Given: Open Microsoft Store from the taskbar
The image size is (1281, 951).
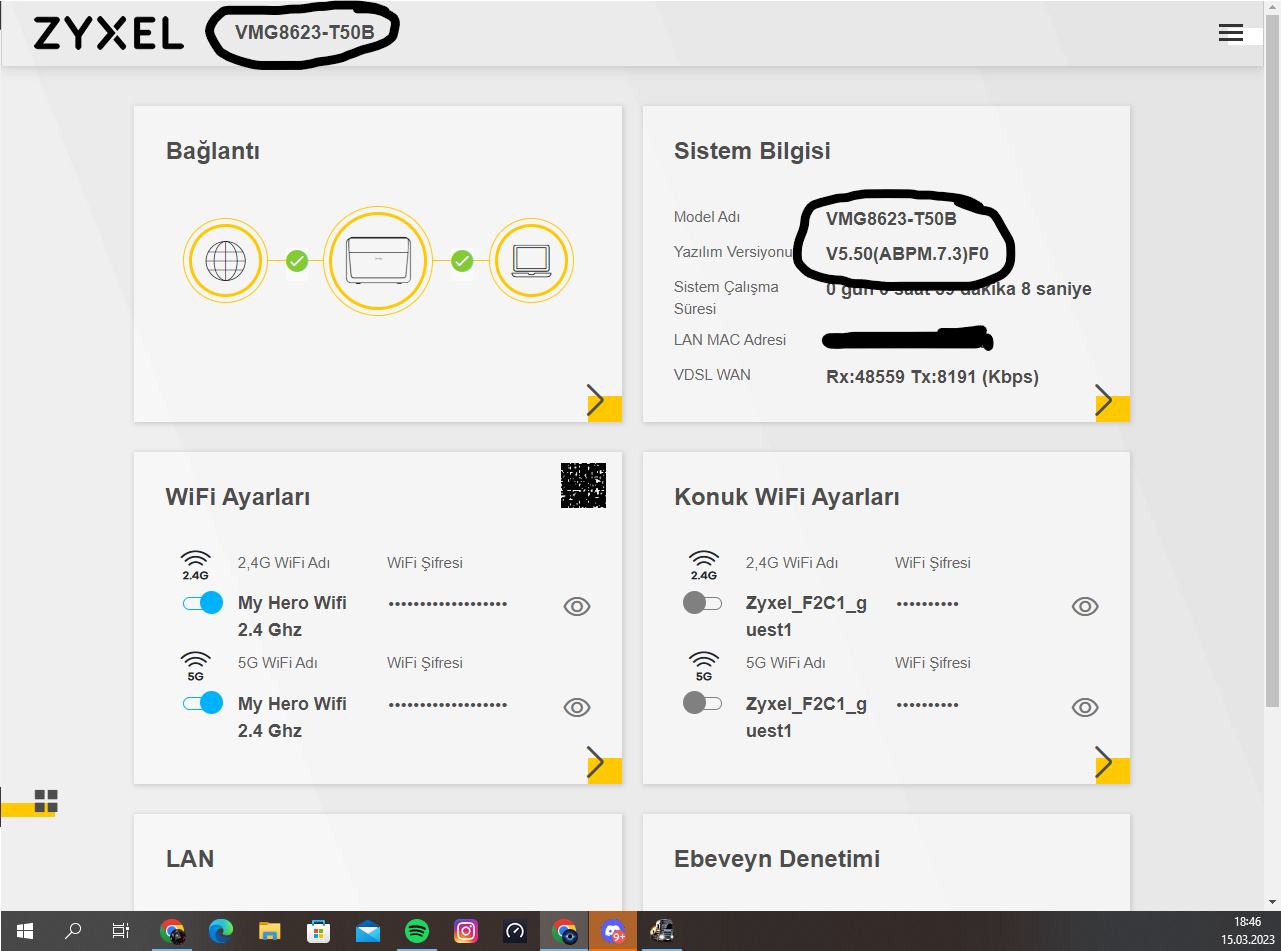Looking at the screenshot, I should pyautogui.click(x=319, y=931).
